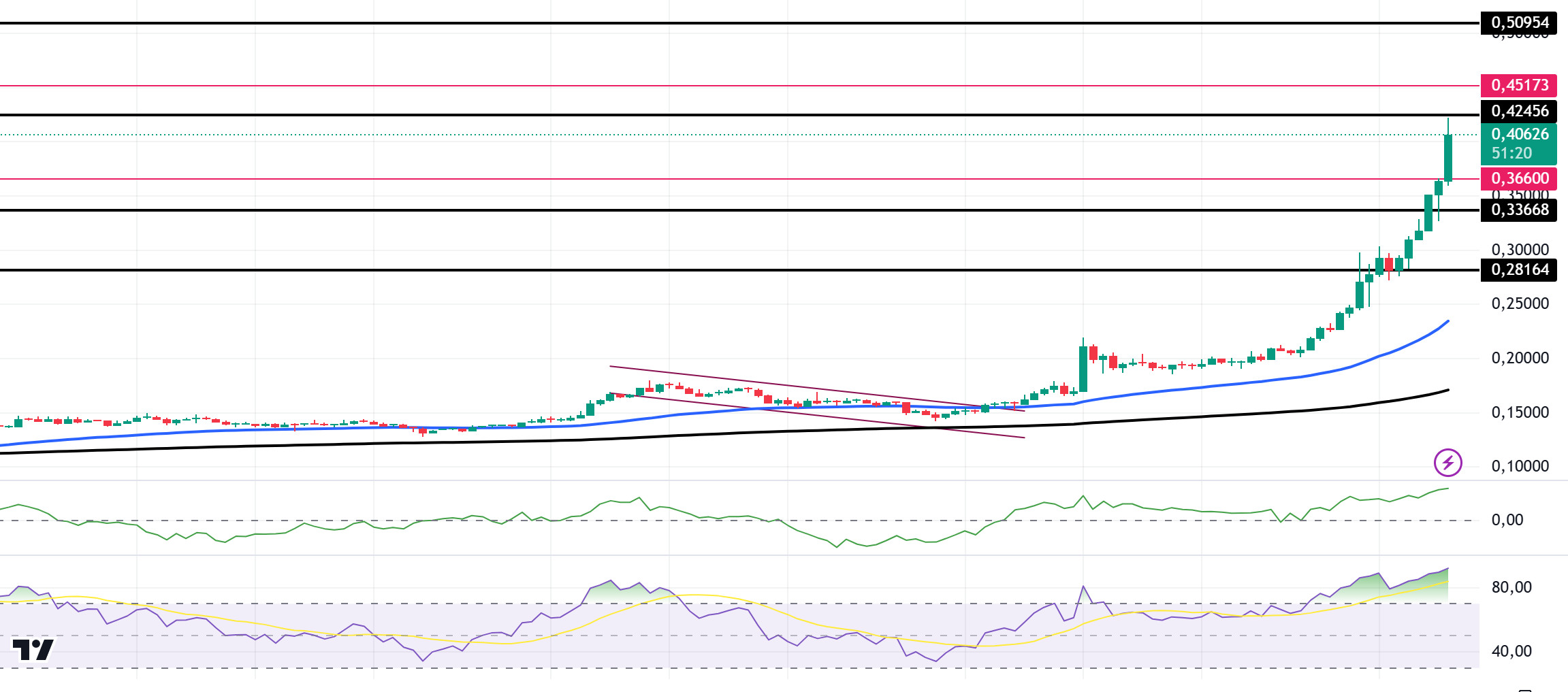Click the TradingView logo

tap(33, 650)
